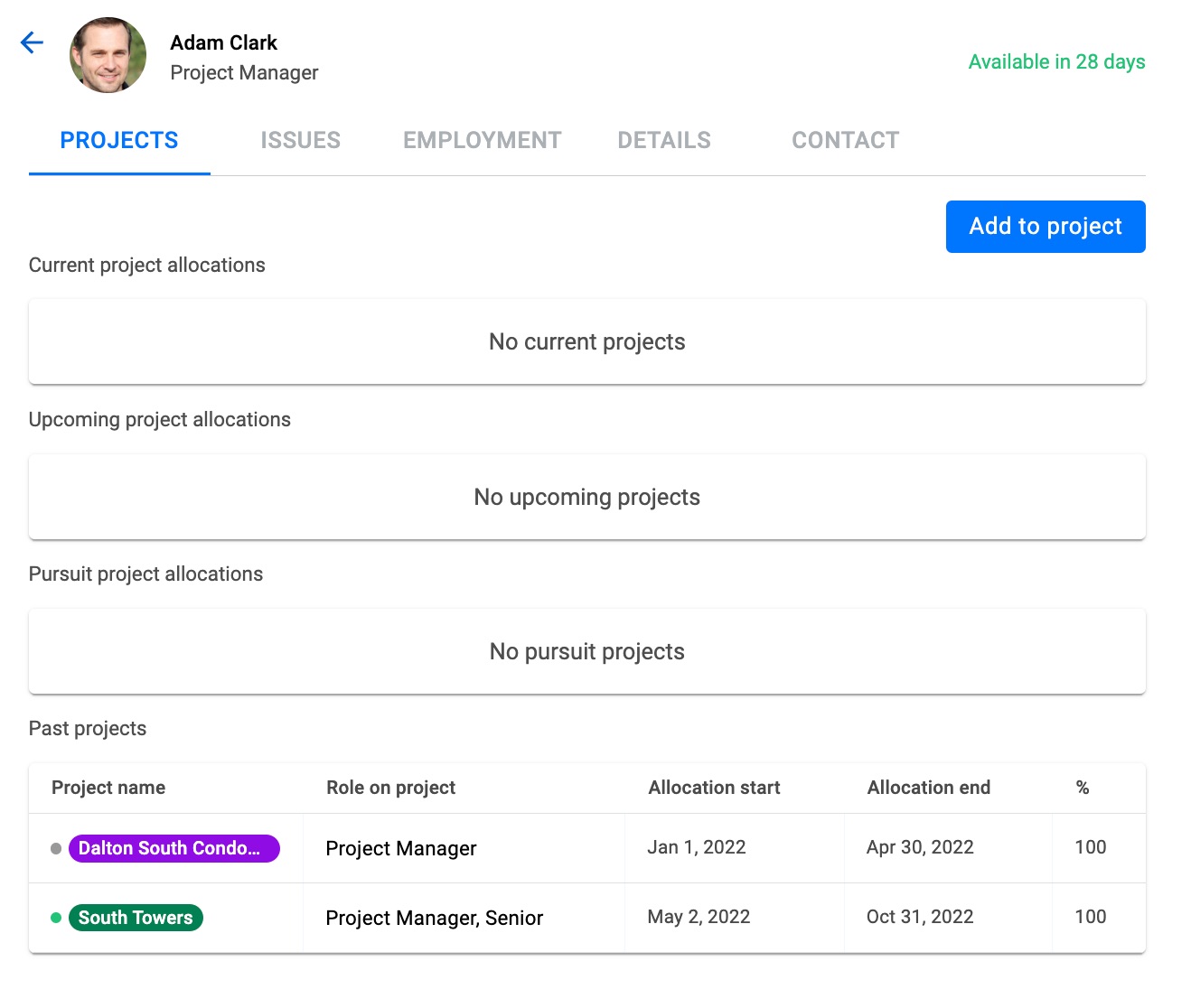Viewport: 1191px width, 1008px height.
Task: Click the Add to project button
Action: (x=1046, y=227)
